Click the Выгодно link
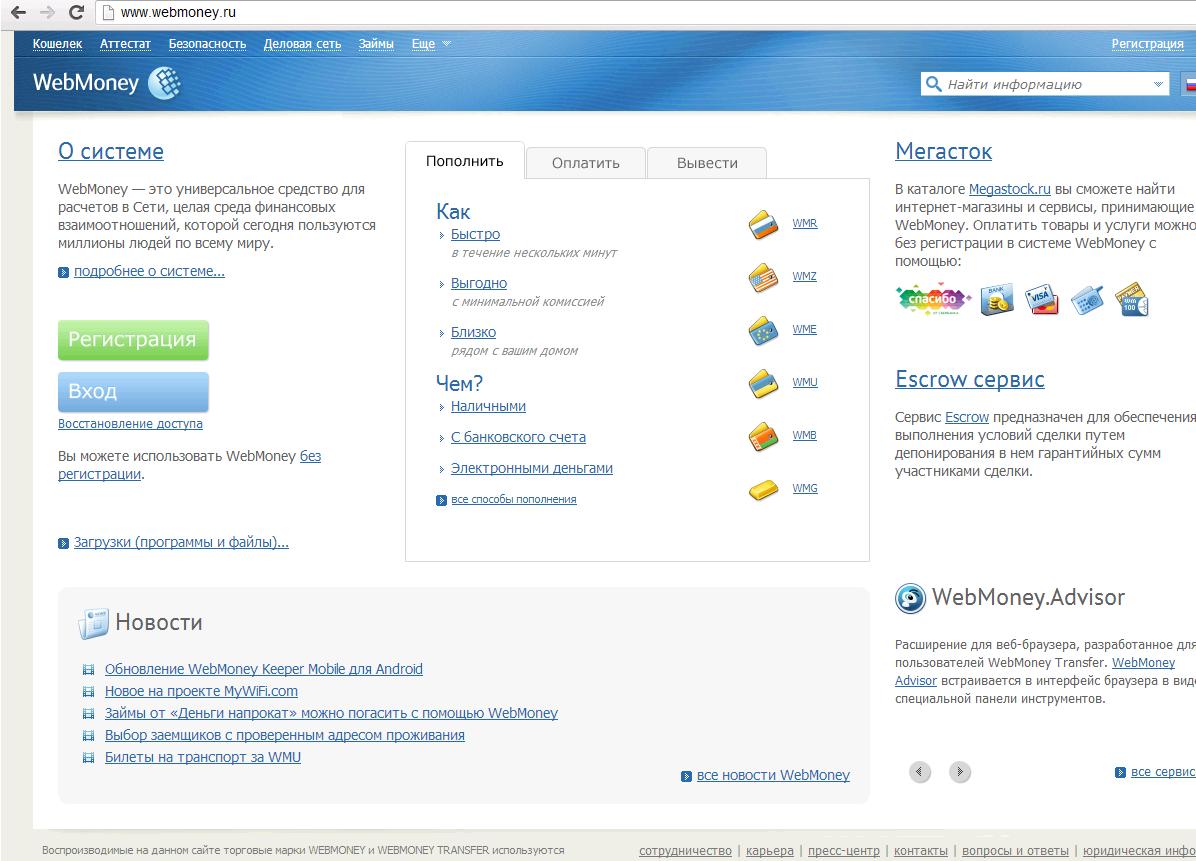Viewport: 1196px width, 861px height. pos(479,283)
